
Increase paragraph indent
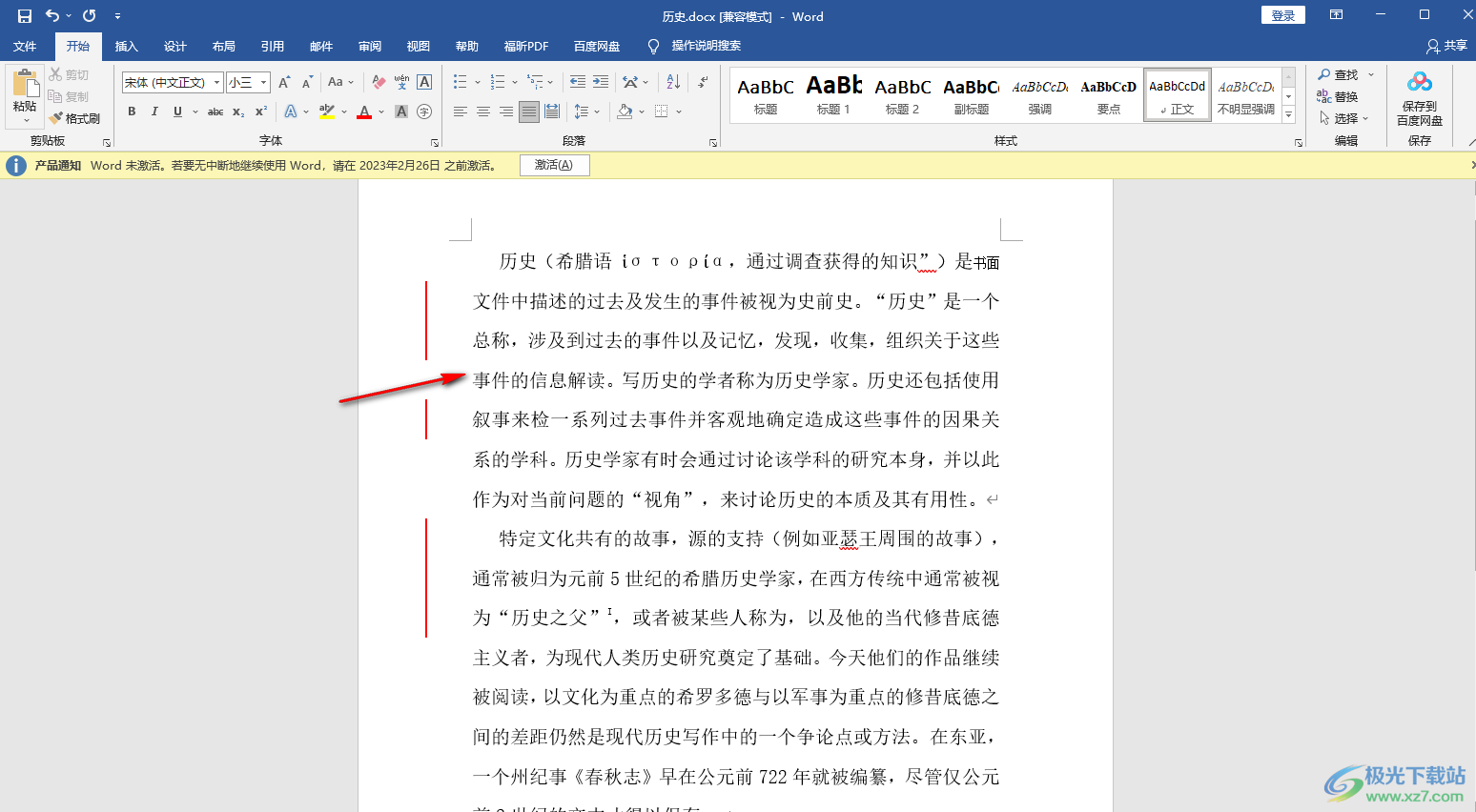pyautogui.click(x=601, y=83)
